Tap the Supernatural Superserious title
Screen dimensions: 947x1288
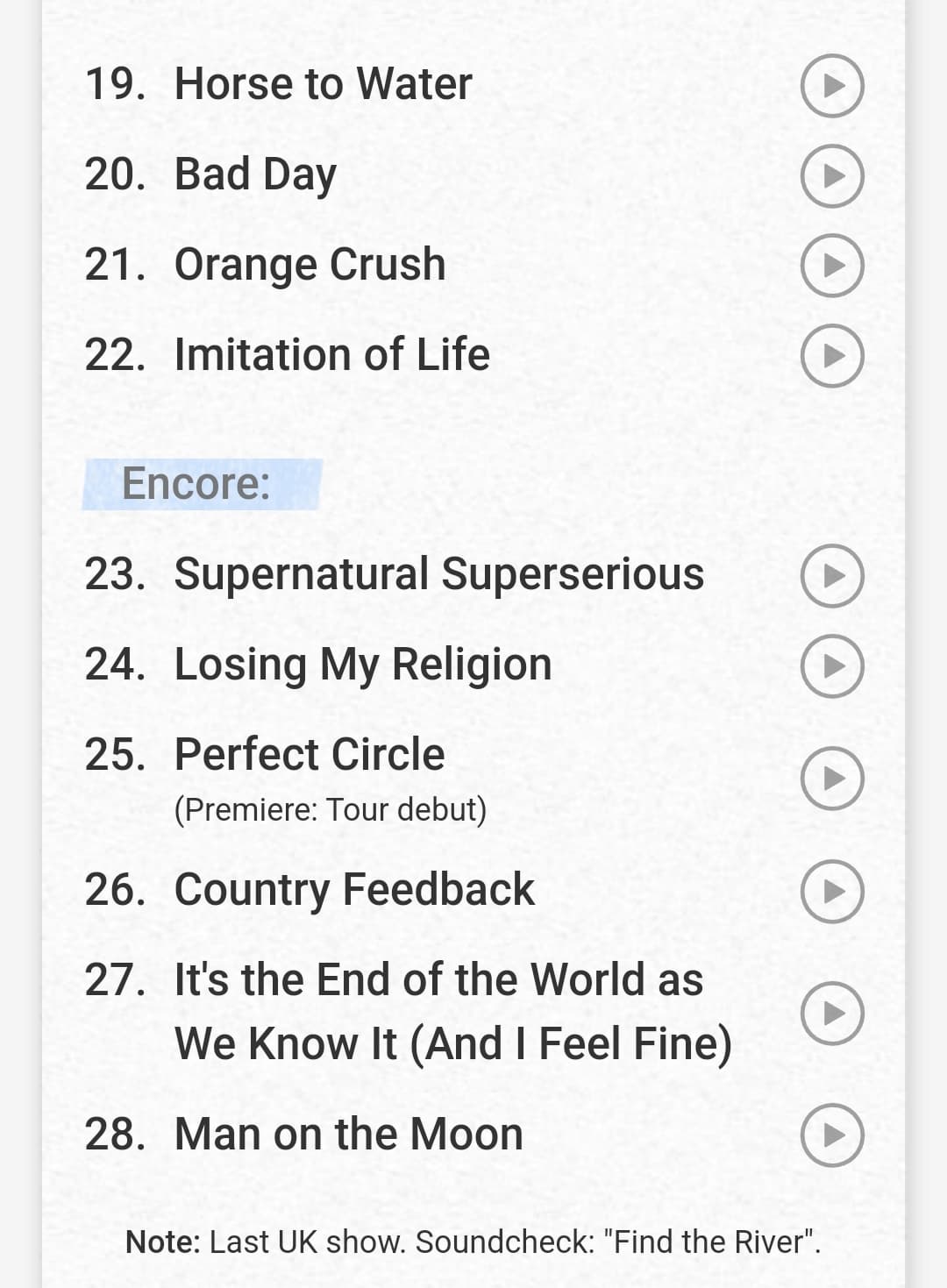438,575
